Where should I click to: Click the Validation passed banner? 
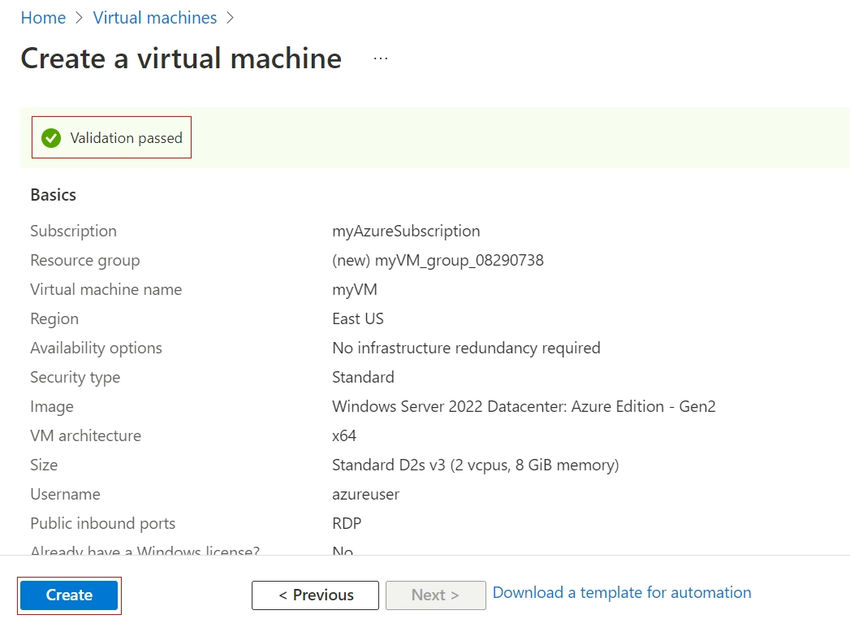(110, 138)
